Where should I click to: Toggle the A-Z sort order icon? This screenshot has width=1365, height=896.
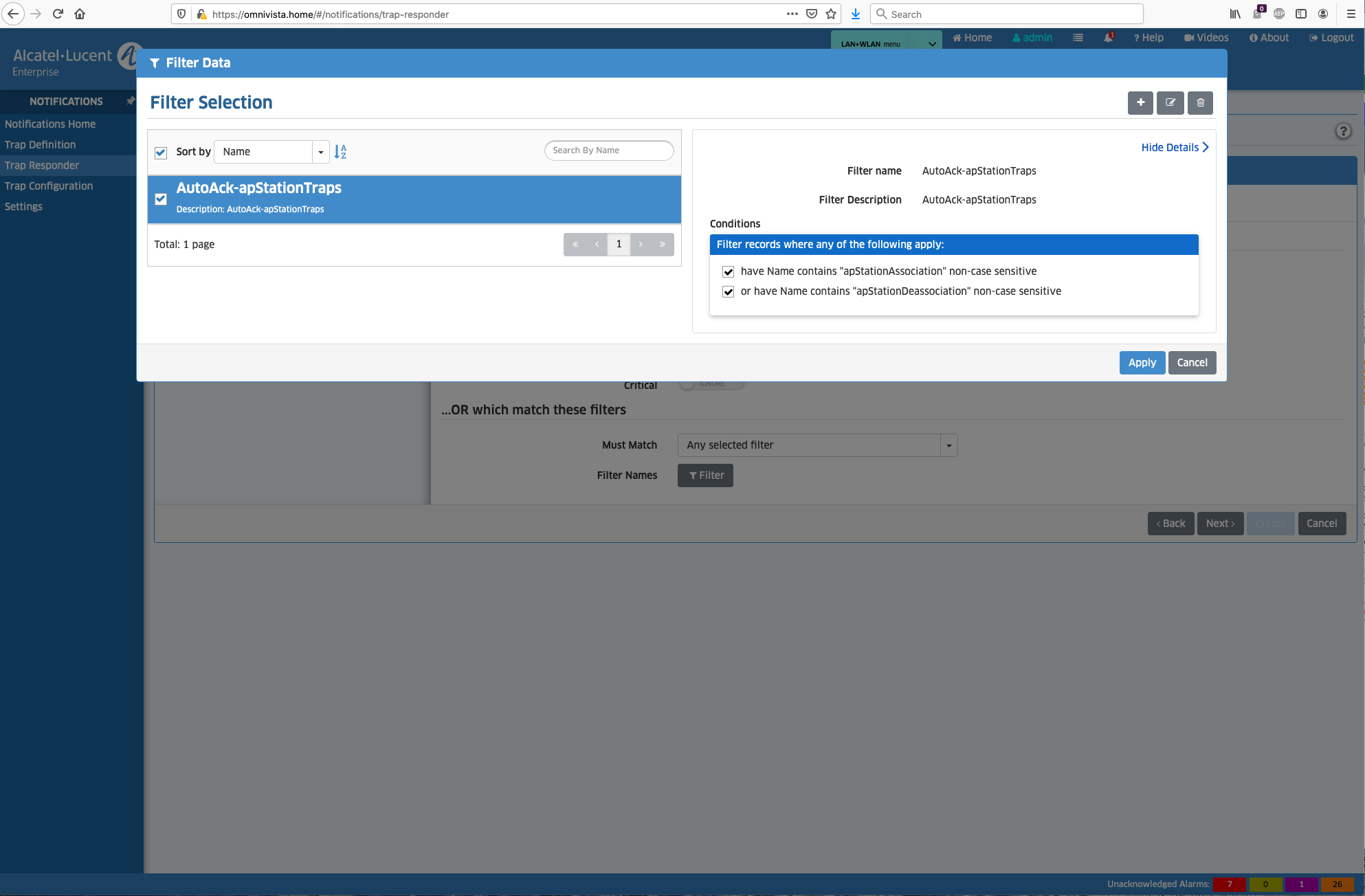click(x=340, y=152)
